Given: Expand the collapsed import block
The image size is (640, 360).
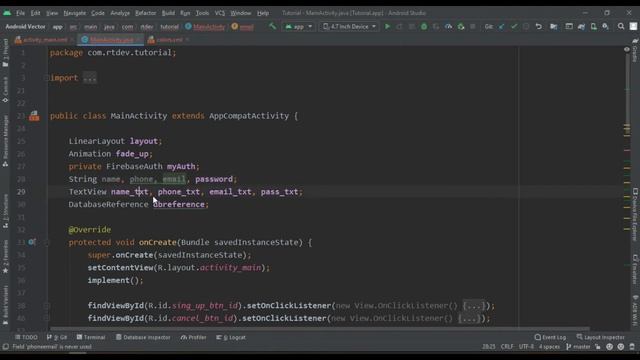Looking at the screenshot, I should (89, 78).
